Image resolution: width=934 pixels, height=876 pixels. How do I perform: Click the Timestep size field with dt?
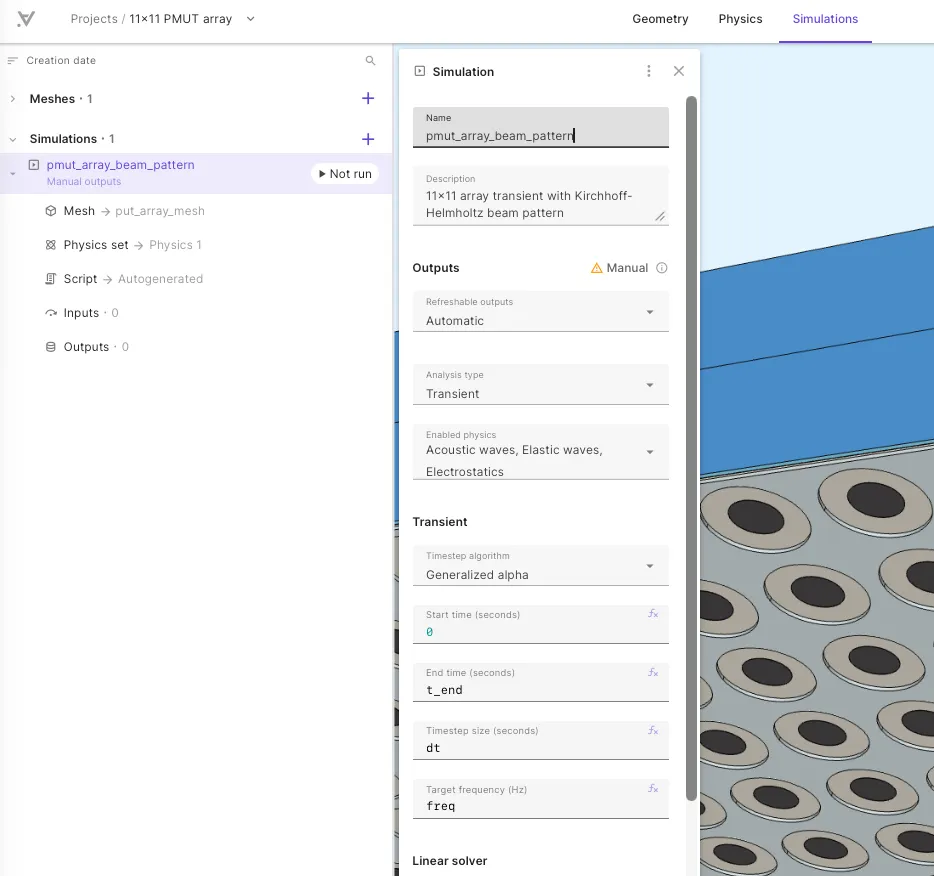pos(540,740)
